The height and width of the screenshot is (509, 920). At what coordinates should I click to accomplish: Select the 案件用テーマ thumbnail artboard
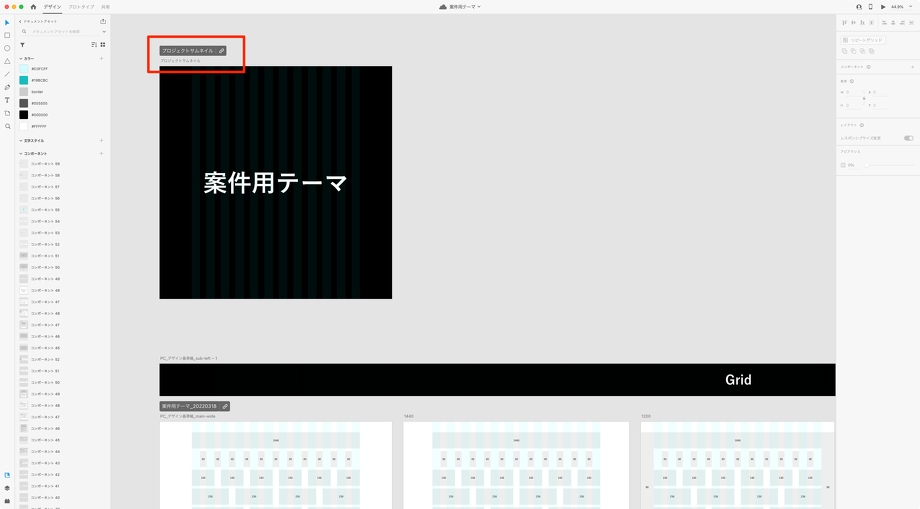click(x=276, y=182)
